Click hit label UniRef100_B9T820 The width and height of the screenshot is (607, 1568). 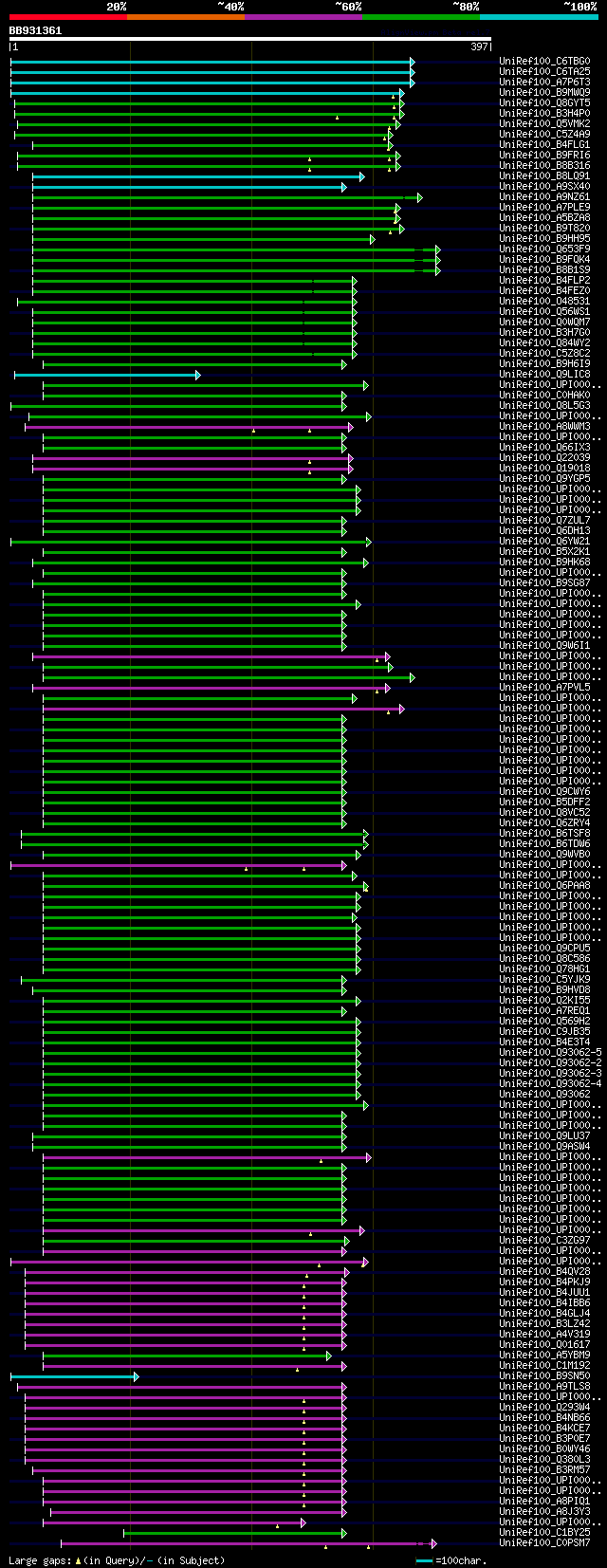tap(544, 229)
